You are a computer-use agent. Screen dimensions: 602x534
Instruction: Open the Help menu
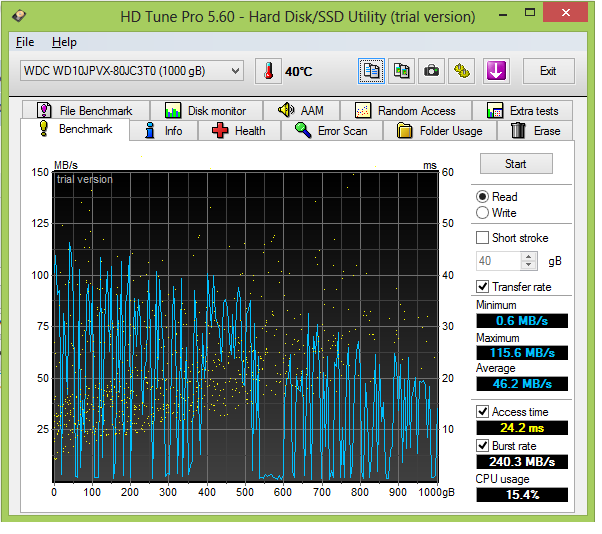64,43
